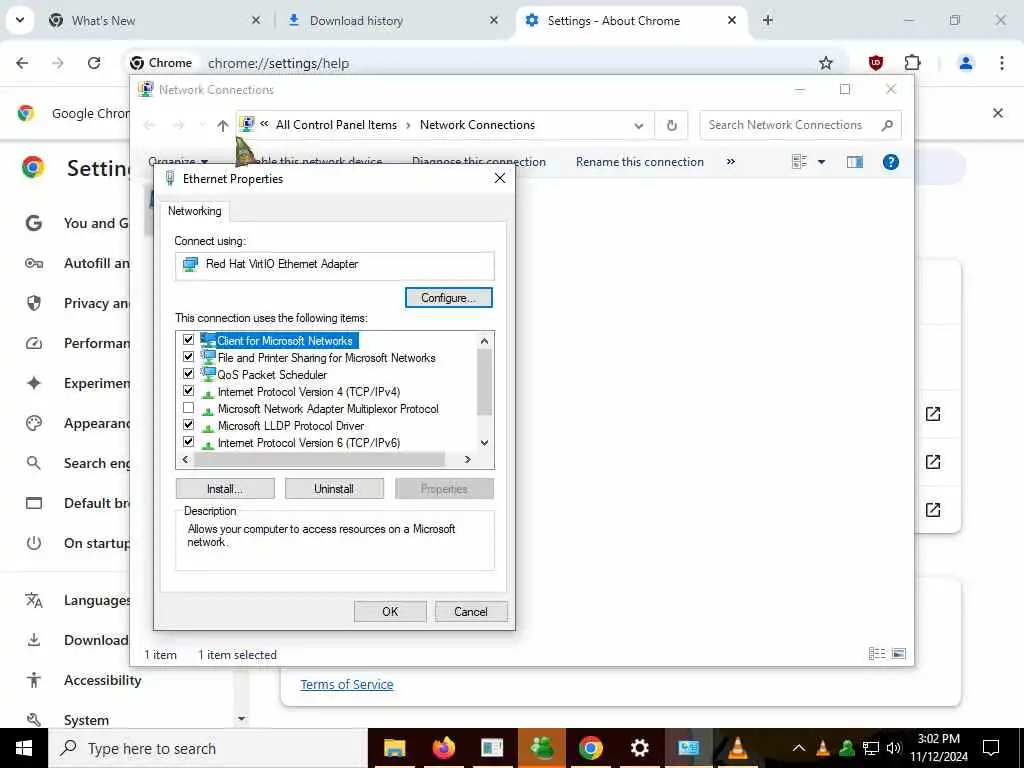Enable Microsoft Network Adapter Multiplexor Protocol checkbox
The width and height of the screenshot is (1024, 768).
(189, 408)
